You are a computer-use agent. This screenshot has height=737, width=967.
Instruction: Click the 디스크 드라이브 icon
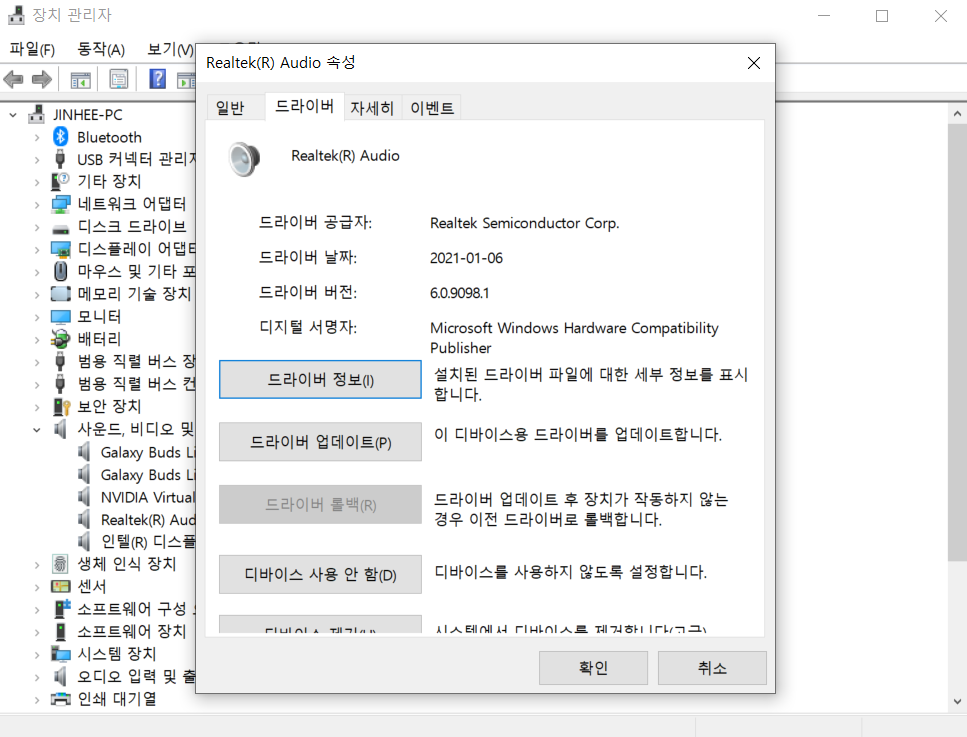point(60,229)
